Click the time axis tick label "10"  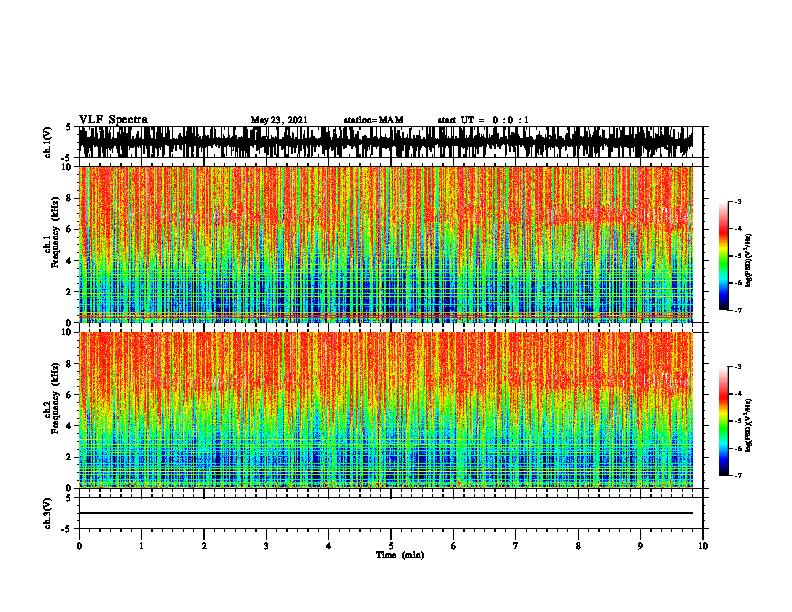pyautogui.click(x=703, y=546)
